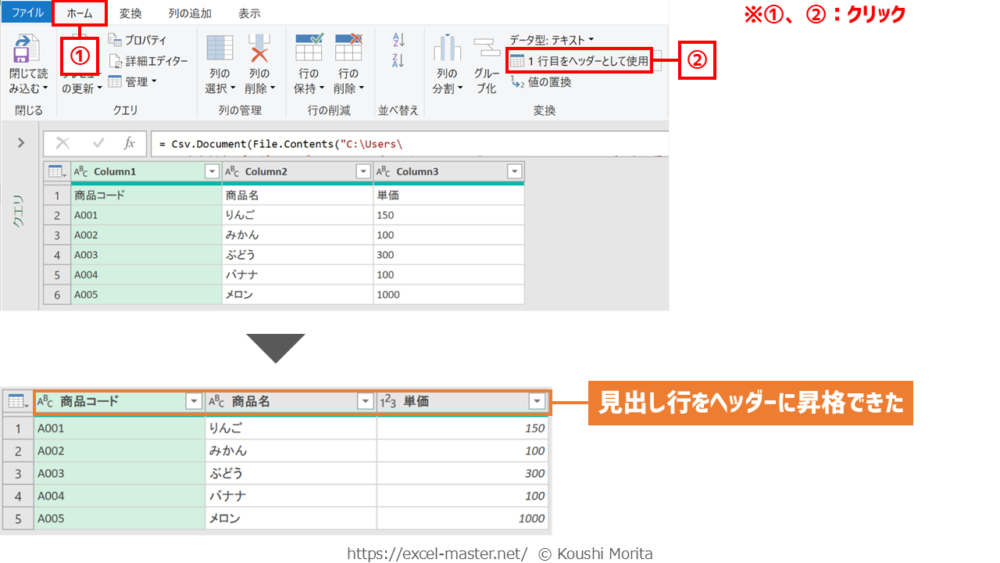Click the 列の削除 (Remove Columns) icon
Screen dimensions: 1000x563
pyautogui.click(x=259, y=50)
